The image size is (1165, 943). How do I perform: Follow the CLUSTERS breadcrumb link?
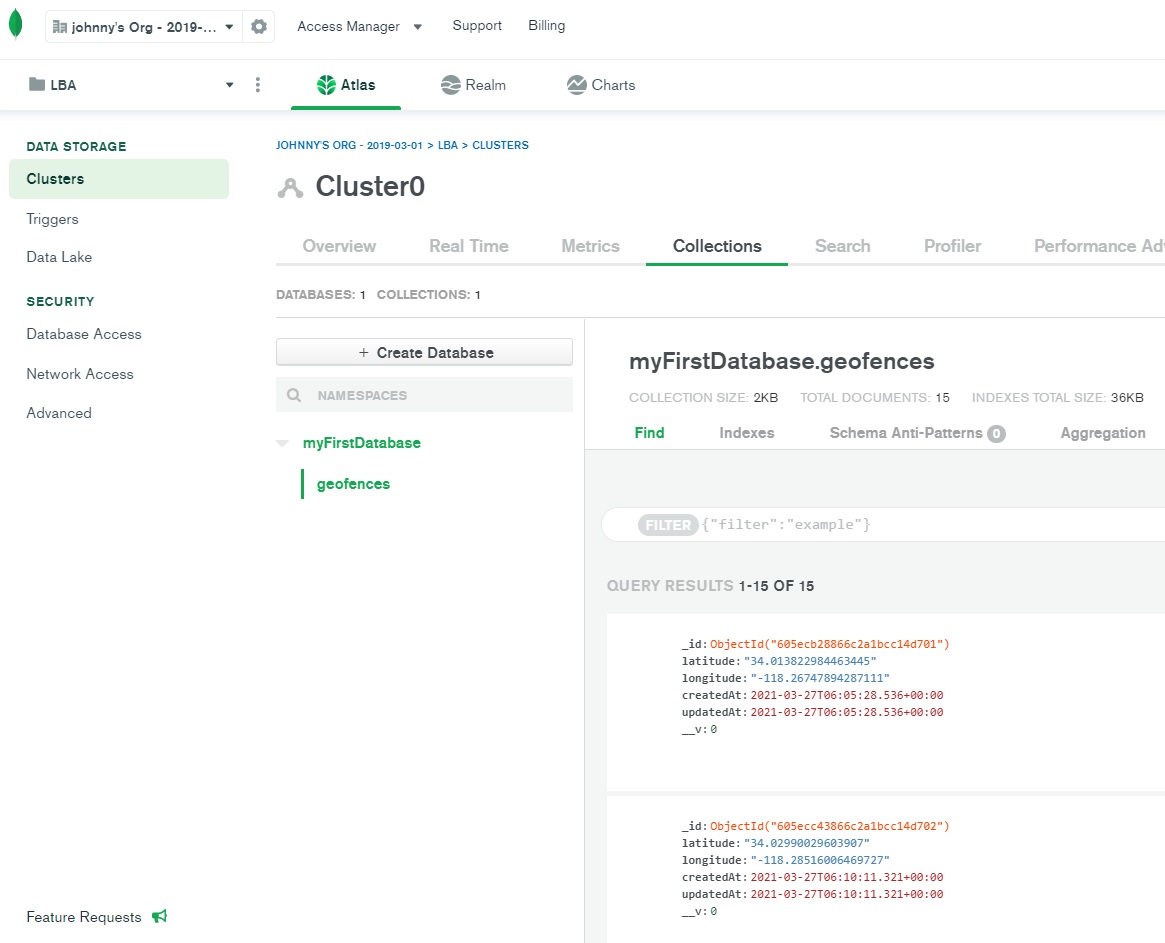(x=500, y=145)
